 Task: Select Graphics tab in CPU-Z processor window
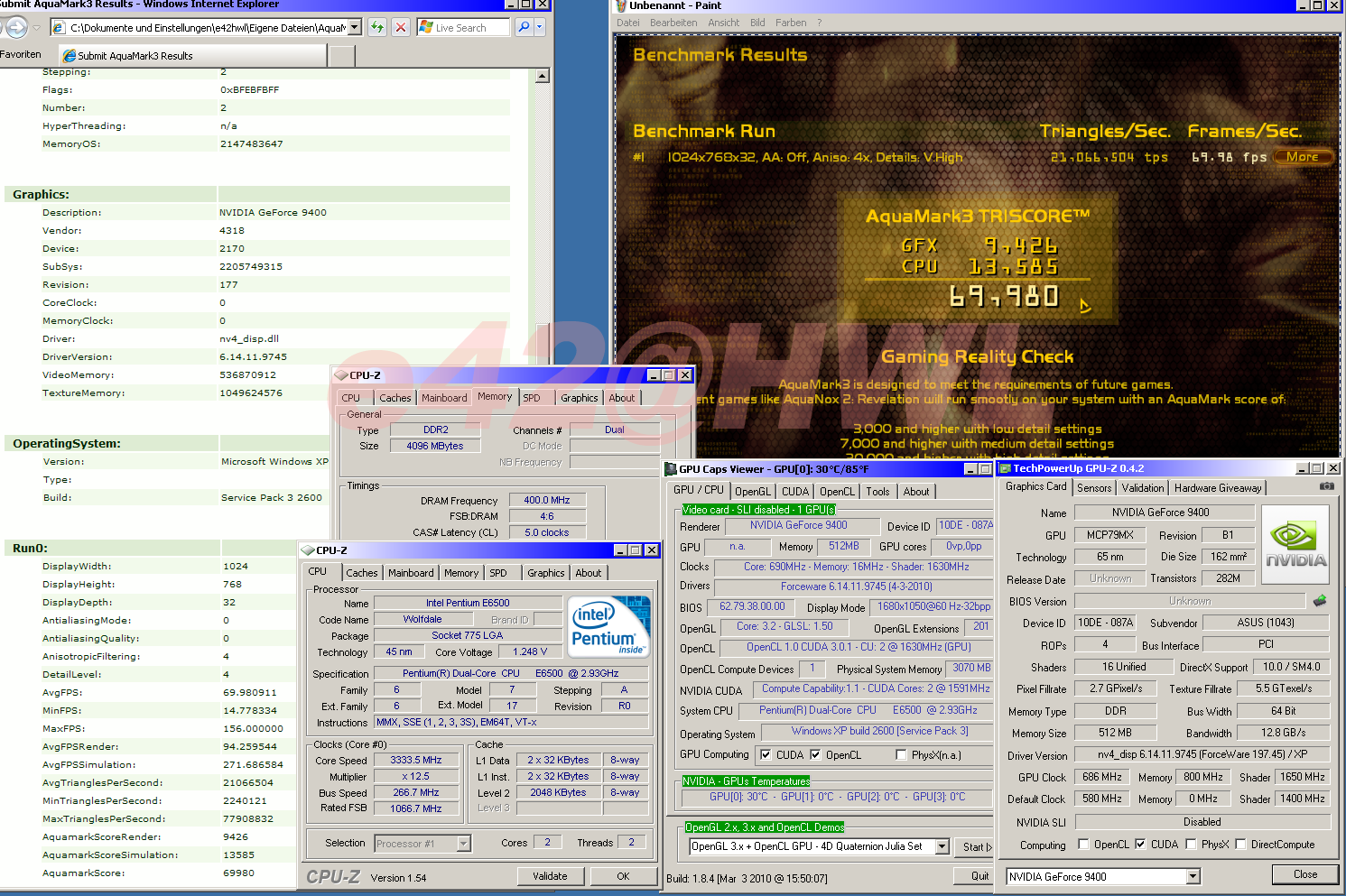(546, 573)
